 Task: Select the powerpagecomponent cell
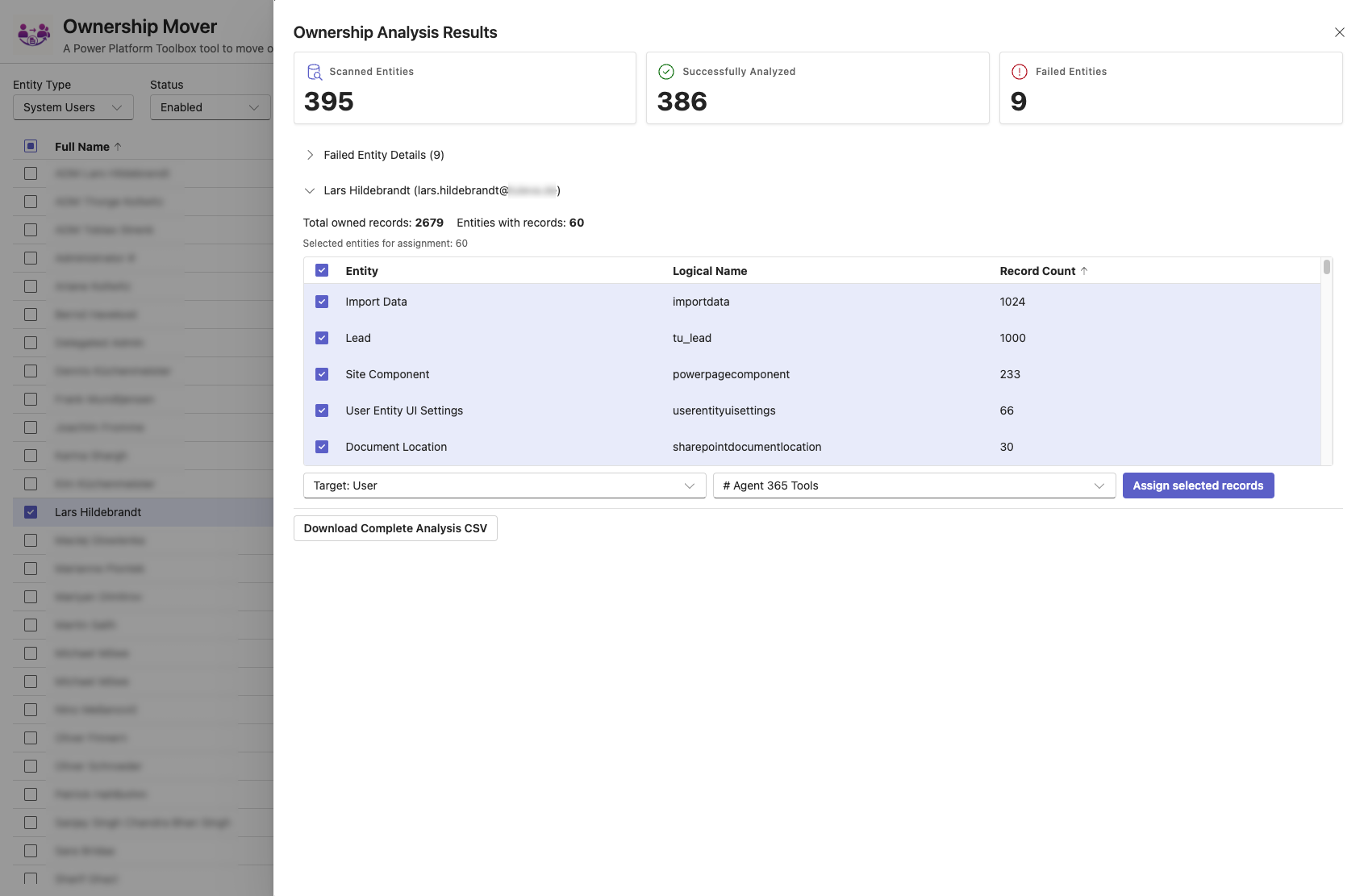point(731,374)
